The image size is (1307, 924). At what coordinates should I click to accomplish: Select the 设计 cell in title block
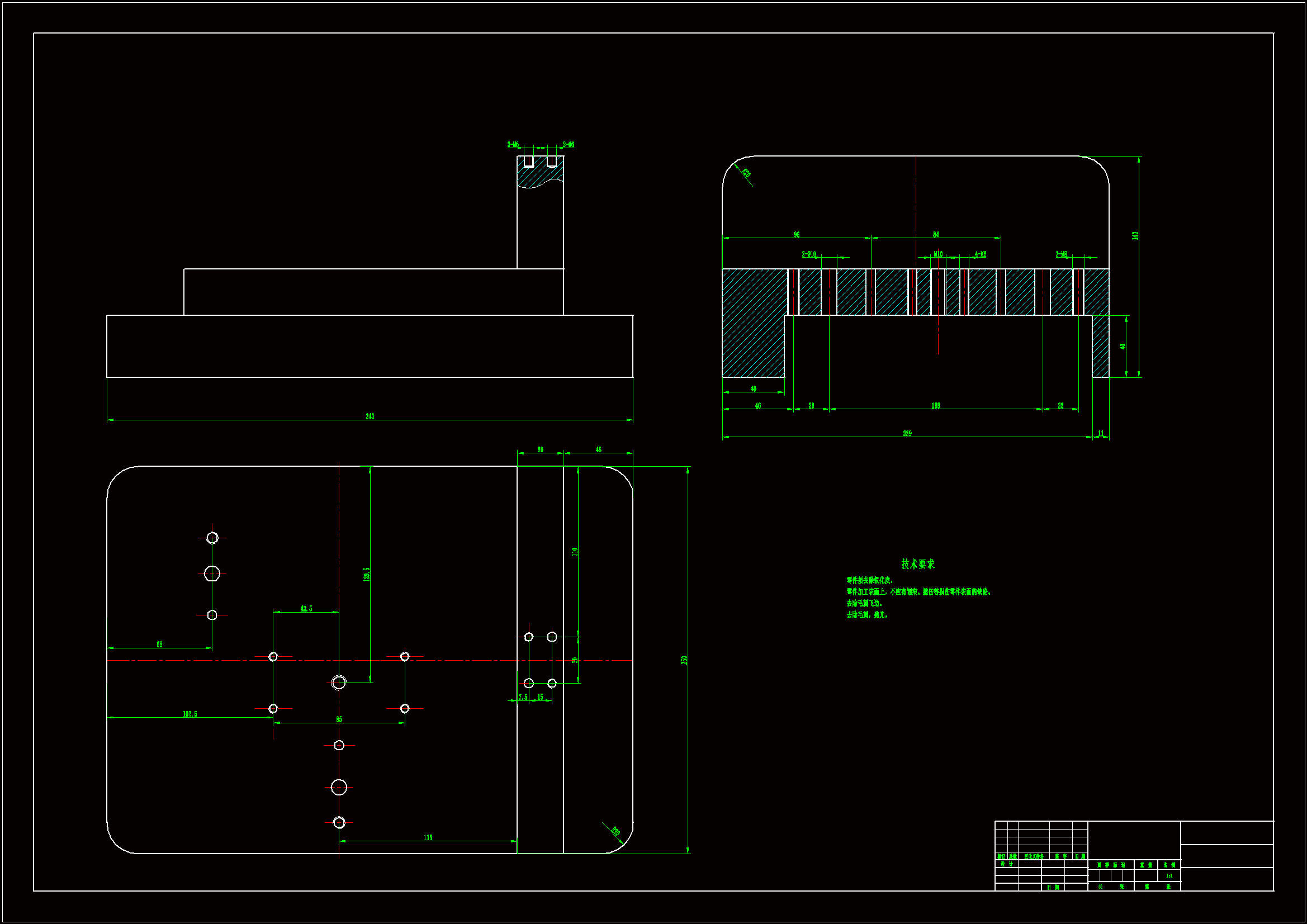(x=1006, y=864)
